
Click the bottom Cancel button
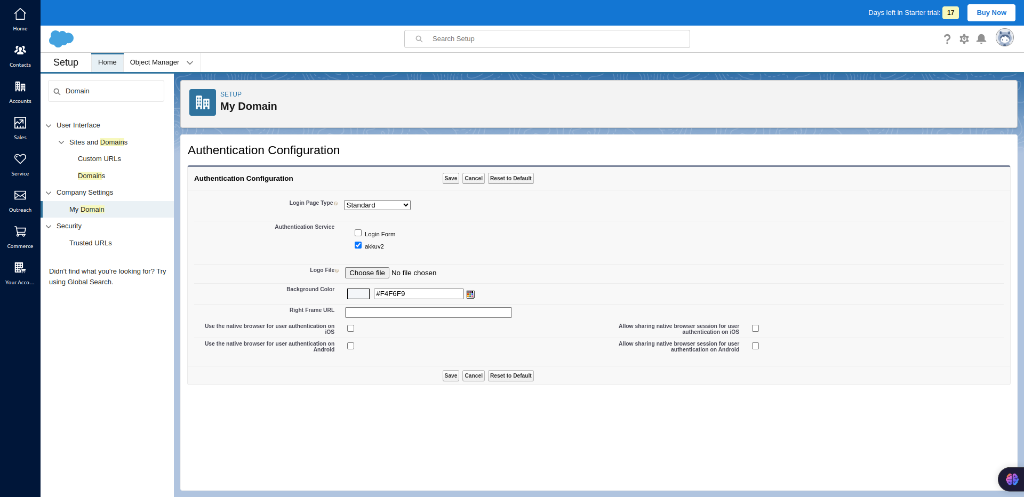473,376
